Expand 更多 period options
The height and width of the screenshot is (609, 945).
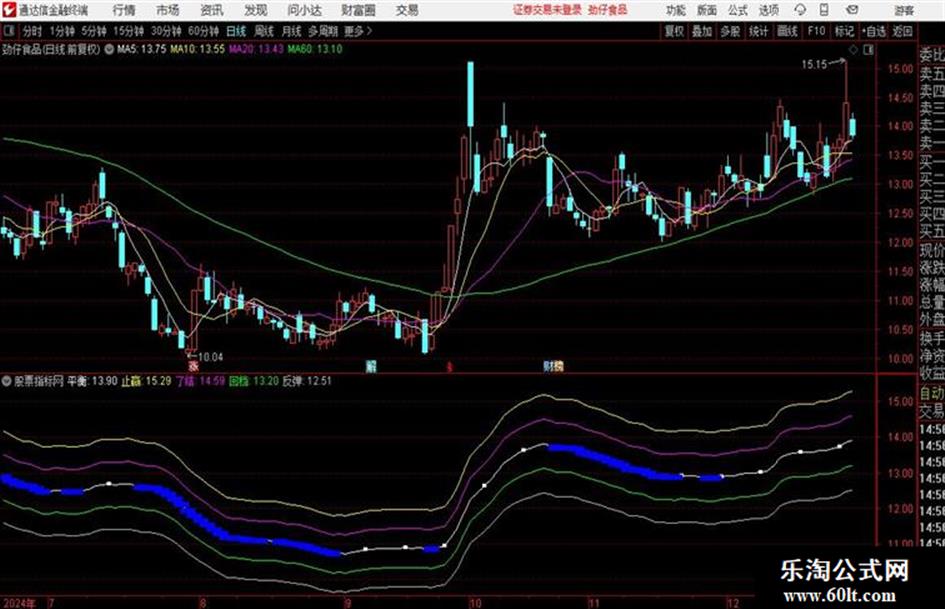pos(358,31)
